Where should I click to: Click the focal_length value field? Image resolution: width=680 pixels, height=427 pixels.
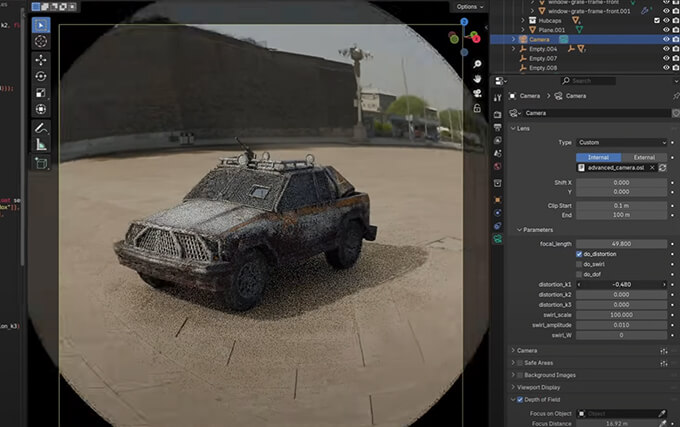click(621, 244)
